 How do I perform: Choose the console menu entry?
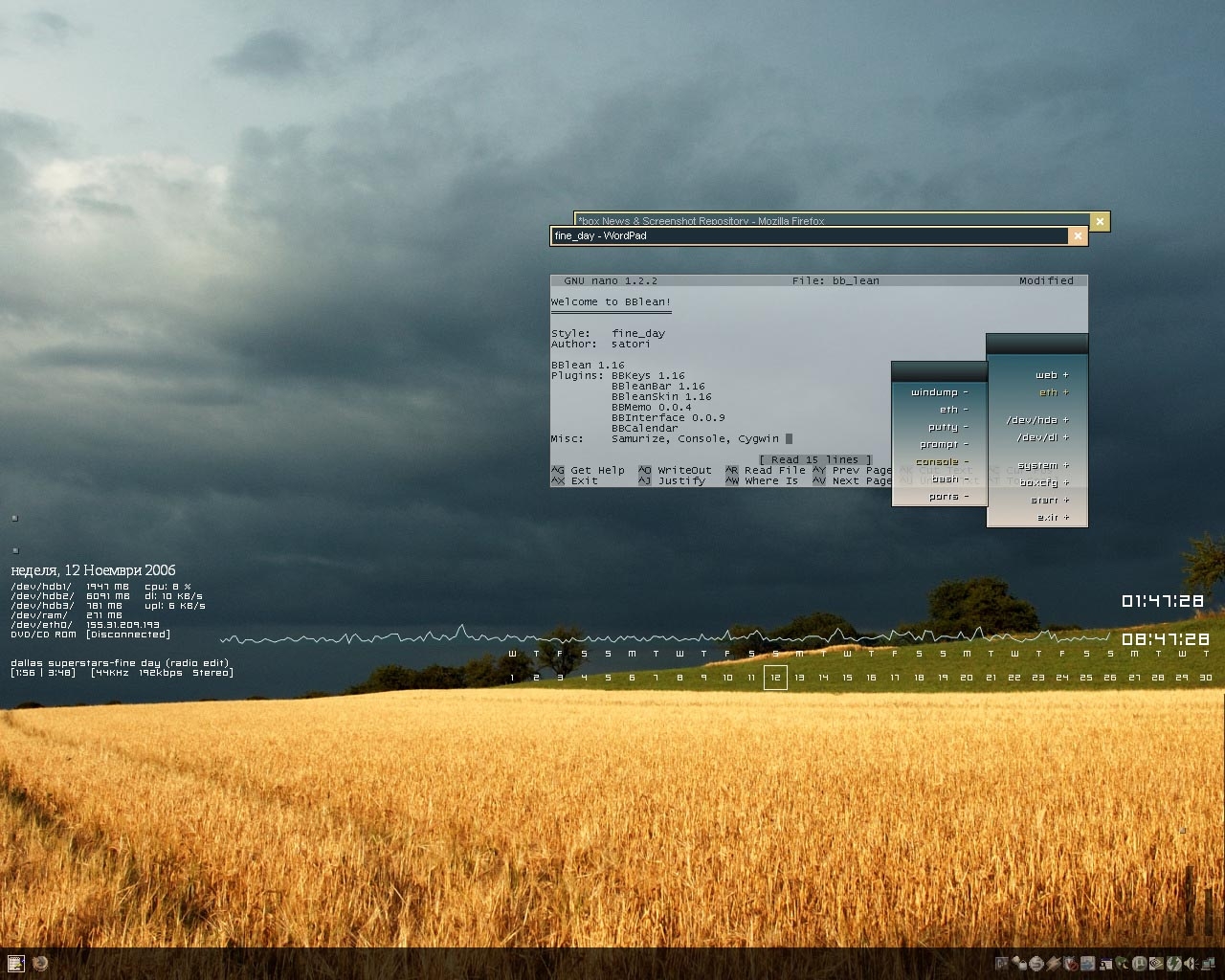point(941,461)
